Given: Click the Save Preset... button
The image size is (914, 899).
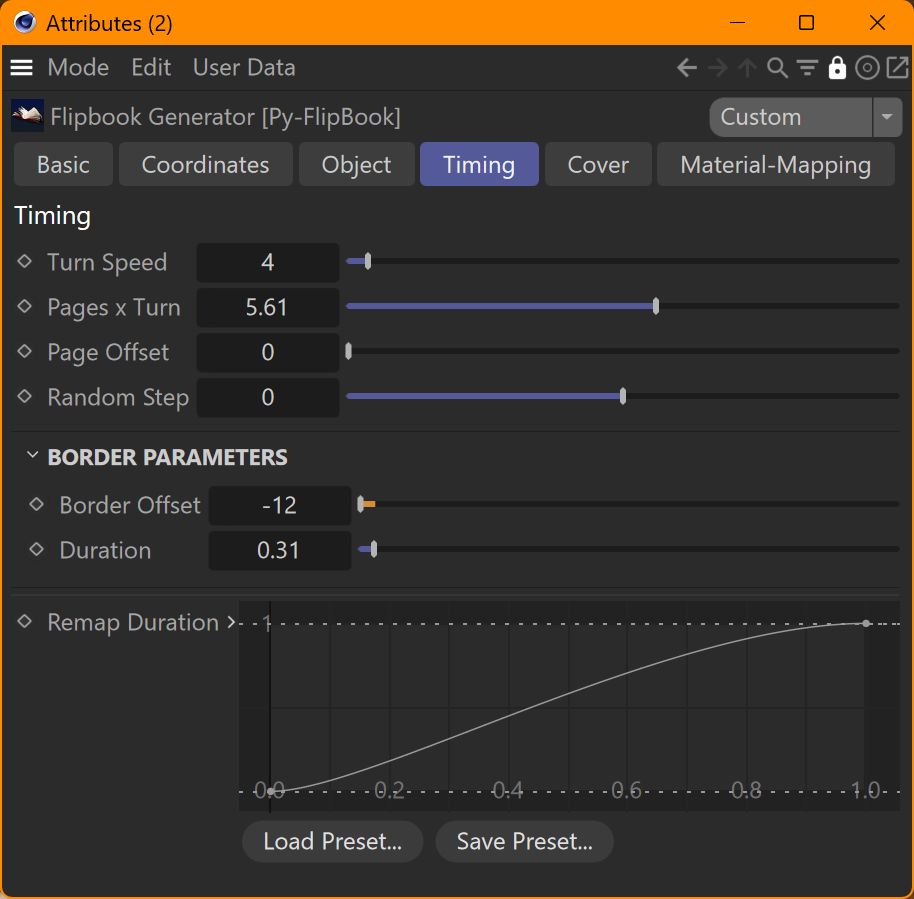Looking at the screenshot, I should tap(525, 841).
